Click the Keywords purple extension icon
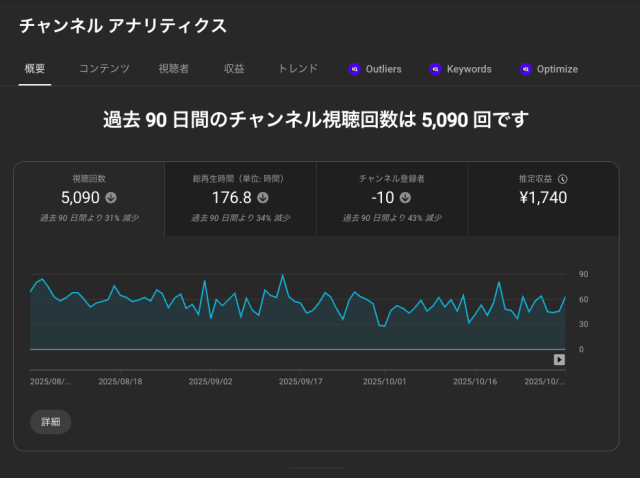The height and width of the screenshot is (478, 640). [x=435, y=69]
